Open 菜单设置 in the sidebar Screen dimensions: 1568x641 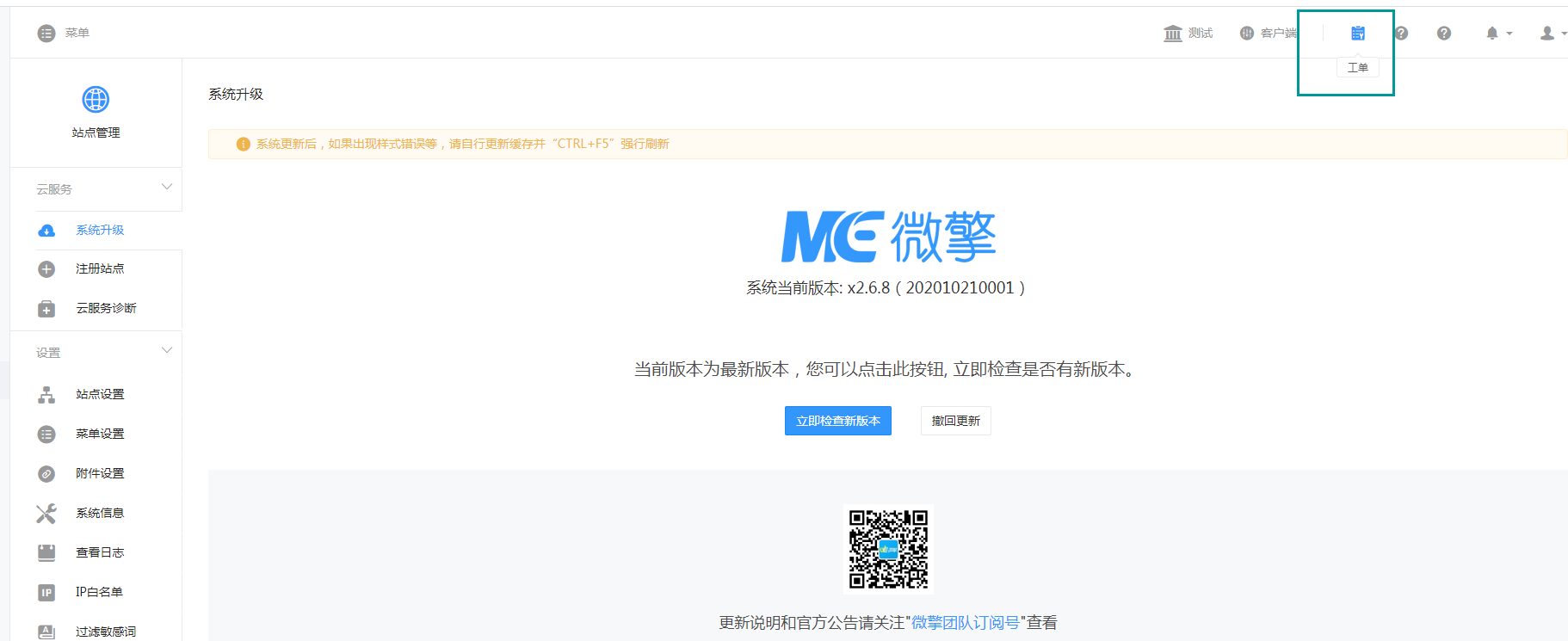click(x=100, y=435)
